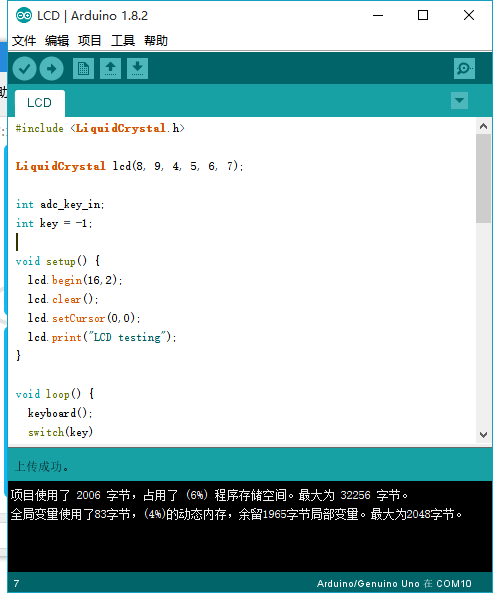Screen dimensions: 500x600
Task: Open the 帮助 menu
Action: point(156,41)
